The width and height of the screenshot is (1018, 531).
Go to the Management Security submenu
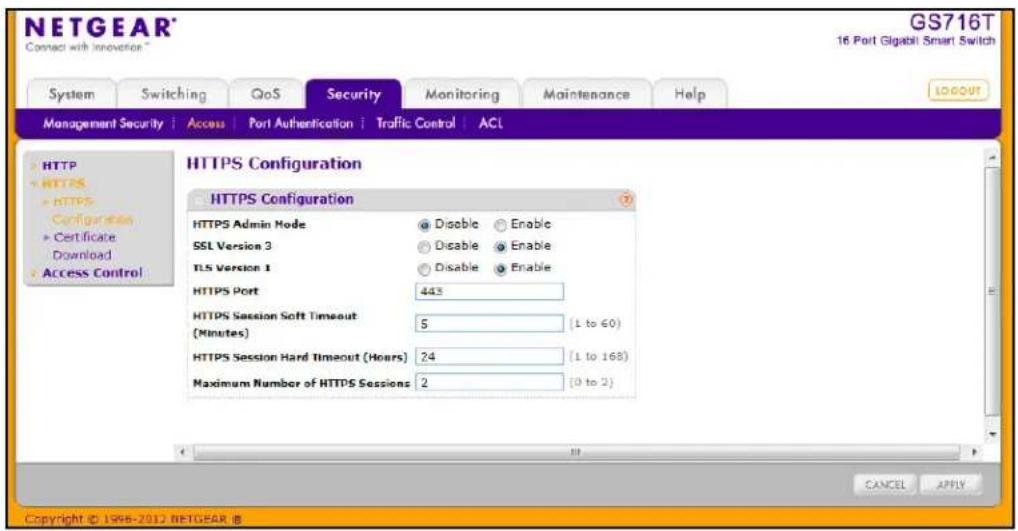pyautogui.click(x=103, y=123)
